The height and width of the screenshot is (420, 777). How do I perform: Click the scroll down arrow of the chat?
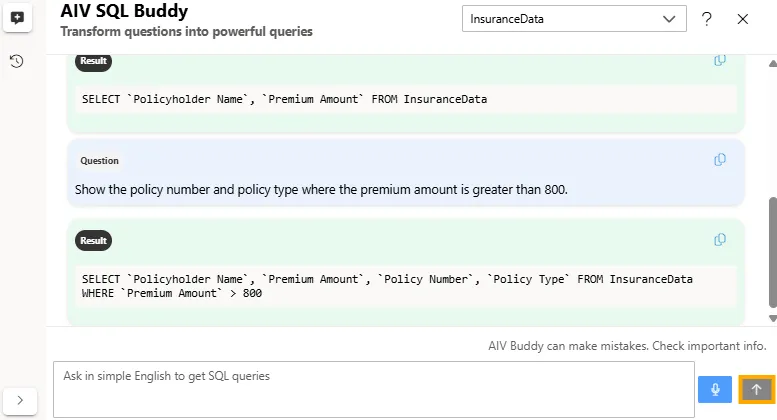[x=771, y=318]
